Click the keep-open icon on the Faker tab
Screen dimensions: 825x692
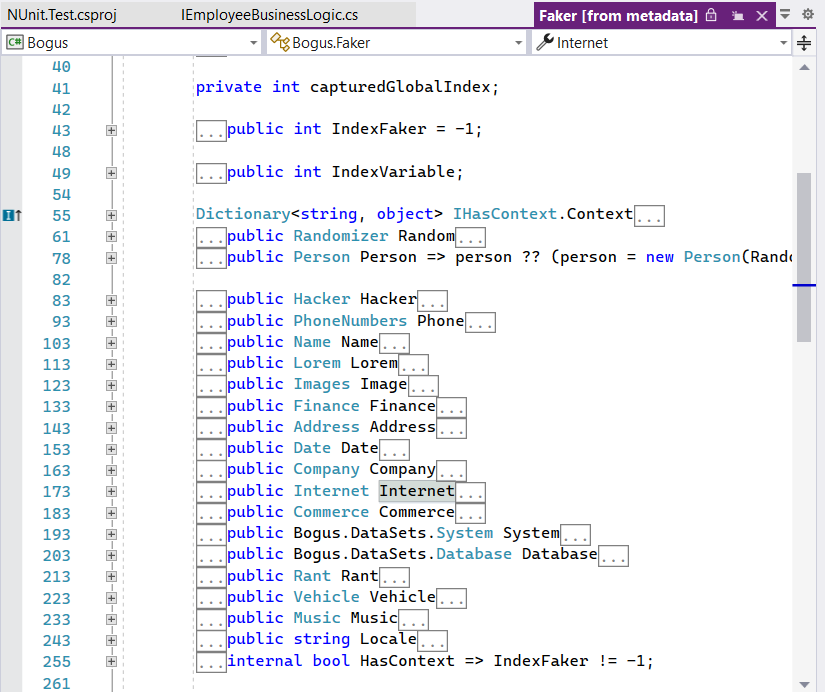[x=736, y=15]
